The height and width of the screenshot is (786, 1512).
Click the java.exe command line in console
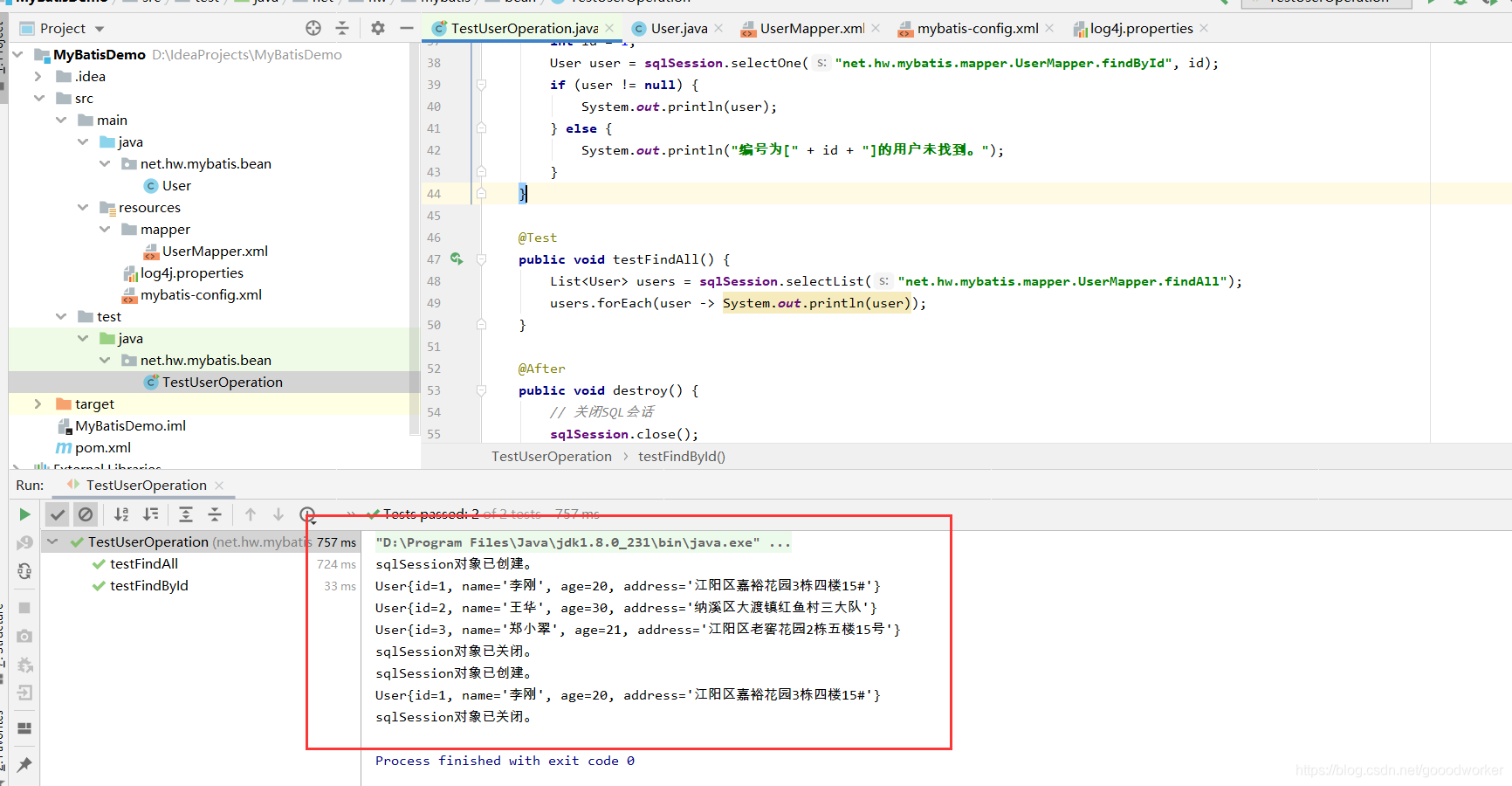pyautogui.click(x=582, y=542)
